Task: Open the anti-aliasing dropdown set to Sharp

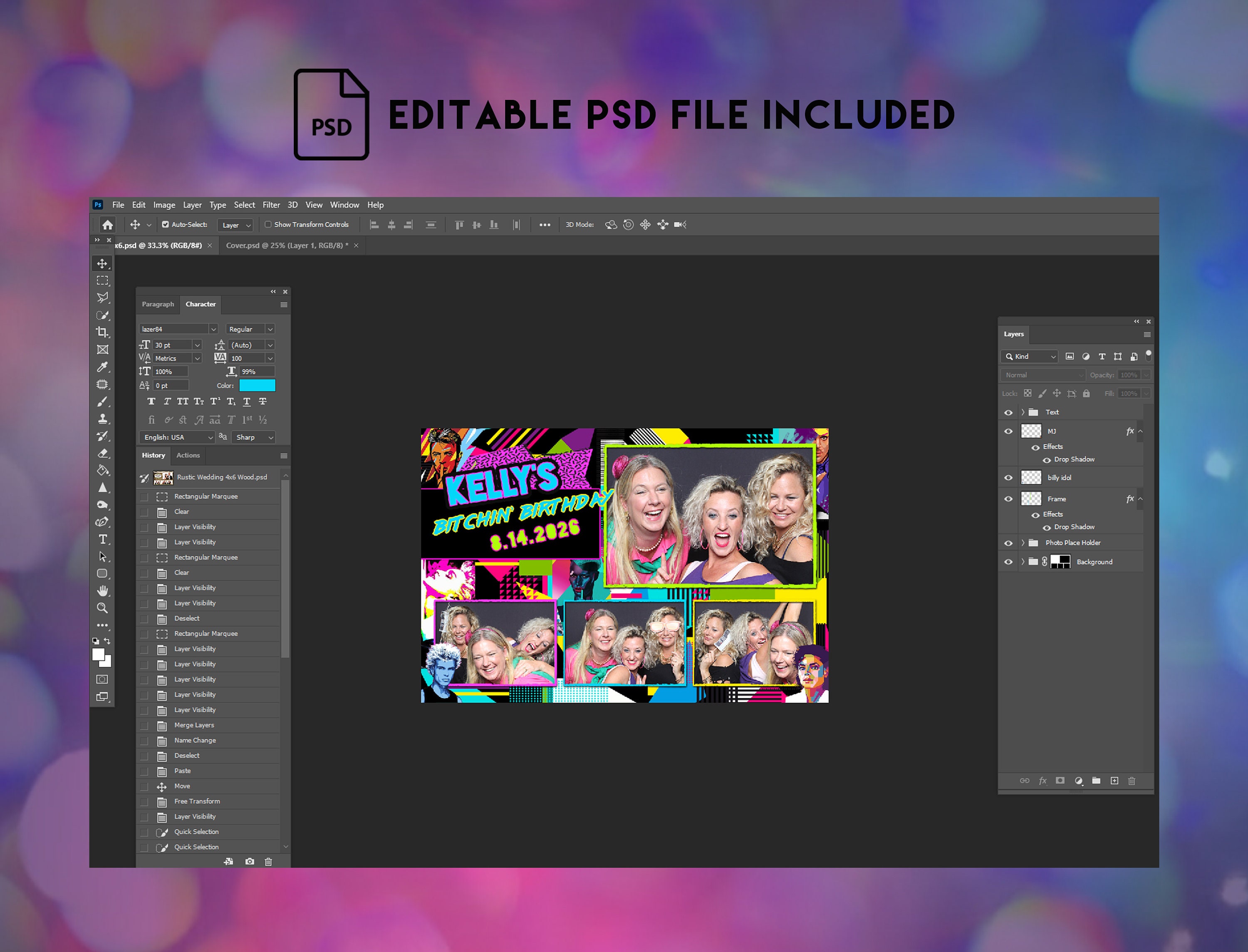Action: click(x=253, y=437)
